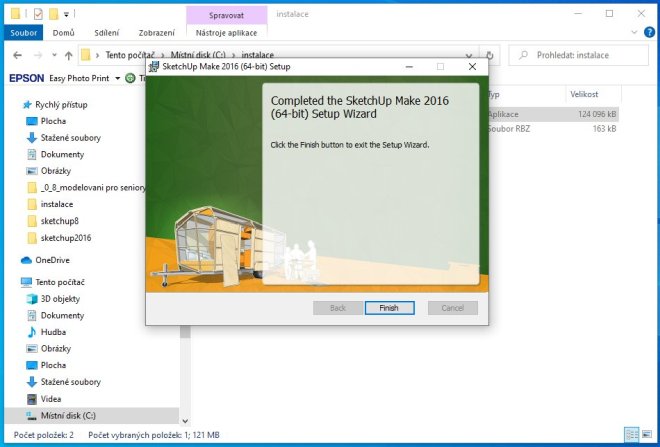Select the Aplikace 124 096 kB file row
This screenshot has height=447, width=660.
tap(553, 114)
